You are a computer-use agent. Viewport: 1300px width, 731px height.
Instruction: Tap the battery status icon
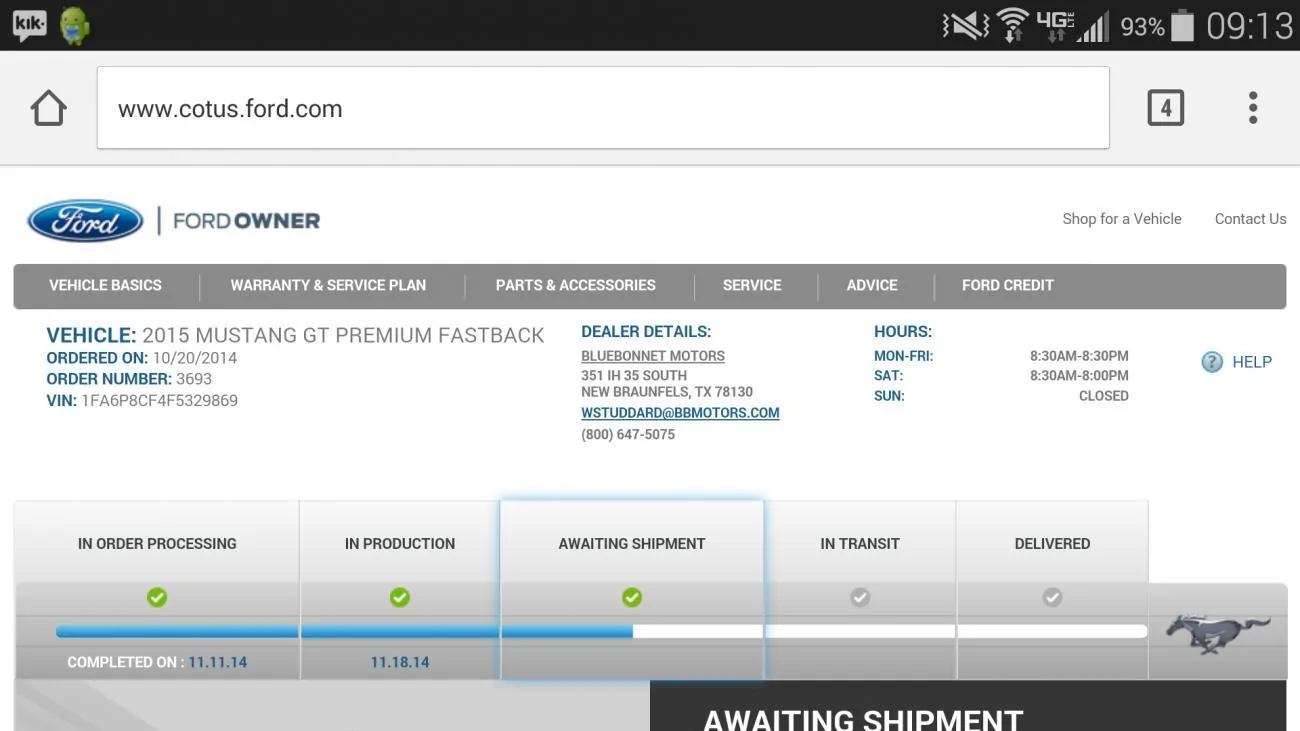(x=1182, y=25)
